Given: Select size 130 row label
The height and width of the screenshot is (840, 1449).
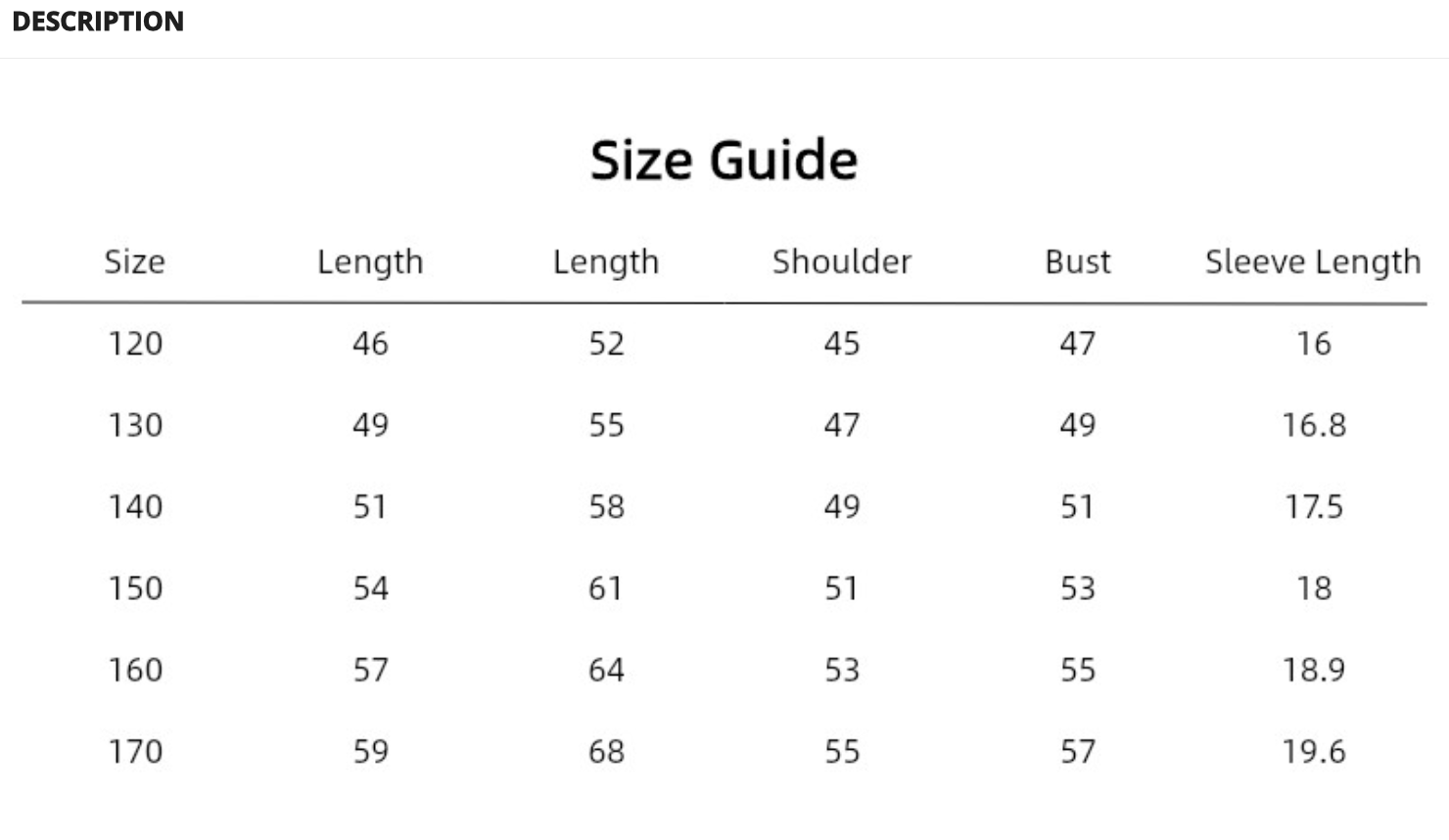Looking at the screenshot, I should click(x=135, y=425).
